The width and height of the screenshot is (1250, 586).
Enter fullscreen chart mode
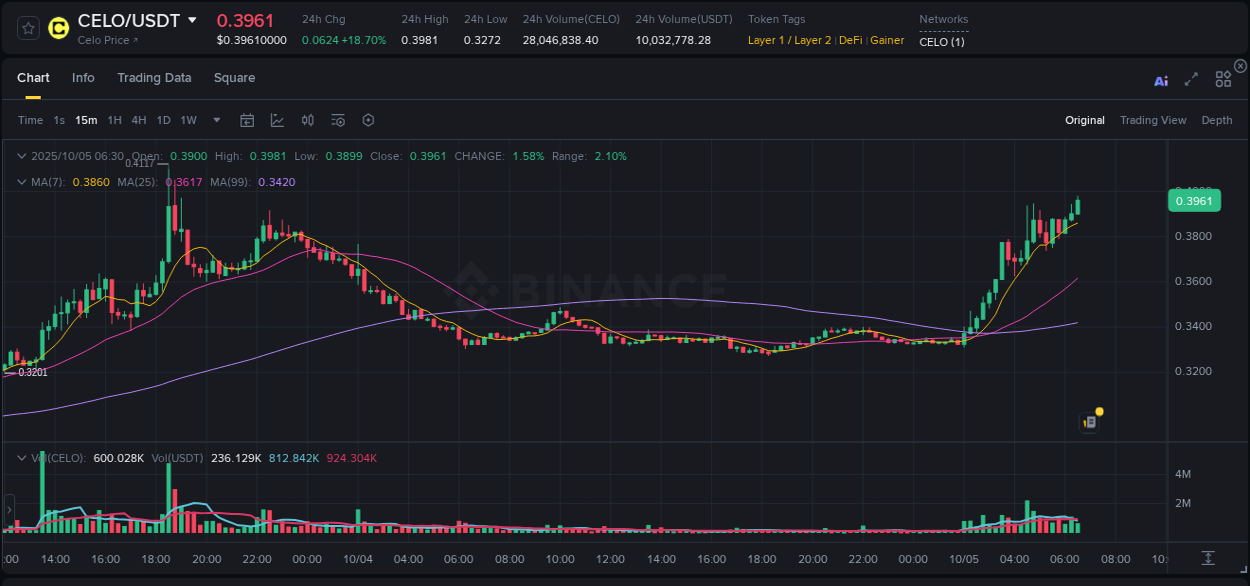click(1190, 81)
